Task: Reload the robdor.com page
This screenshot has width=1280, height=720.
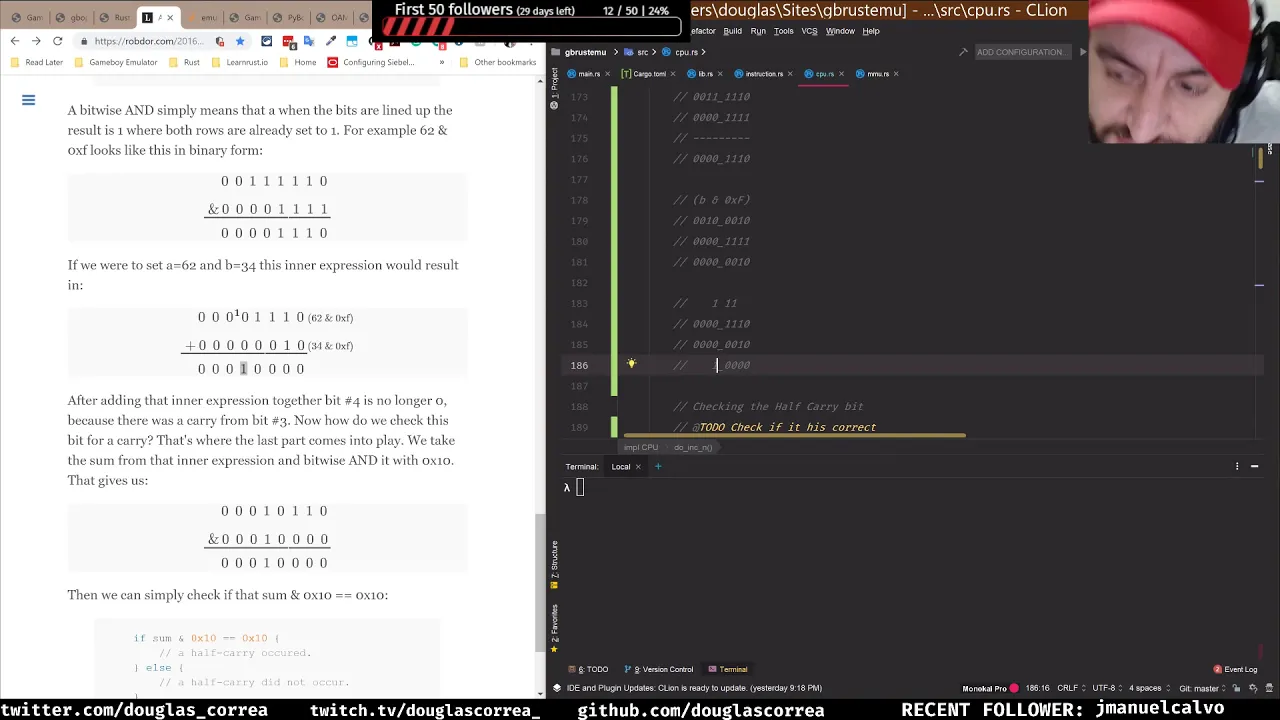Action: coord(58,41)
